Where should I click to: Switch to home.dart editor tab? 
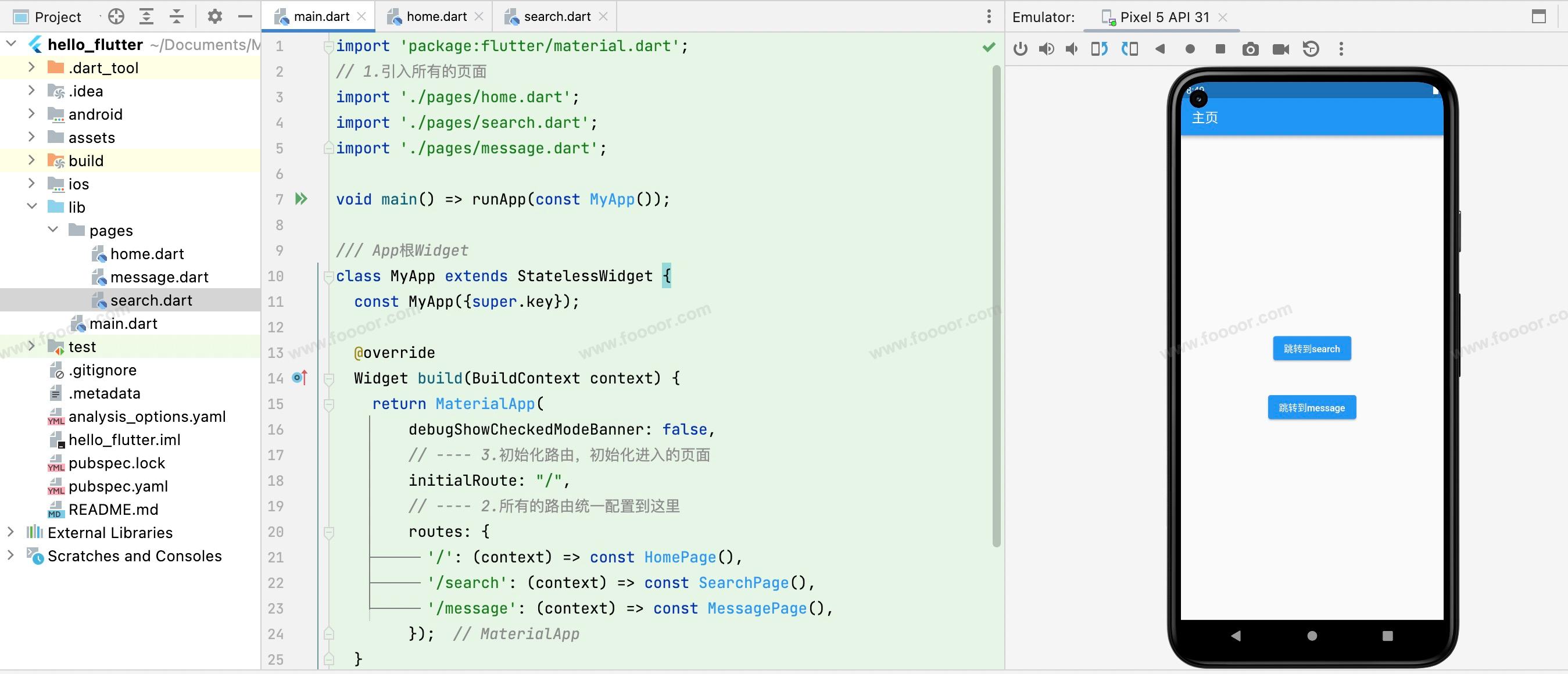point(435,16)
